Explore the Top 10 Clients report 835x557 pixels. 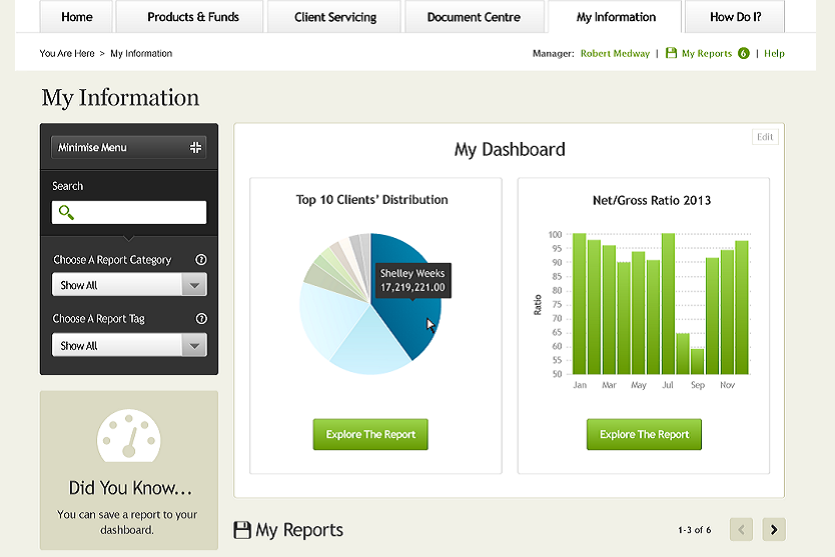click(370, 435)
